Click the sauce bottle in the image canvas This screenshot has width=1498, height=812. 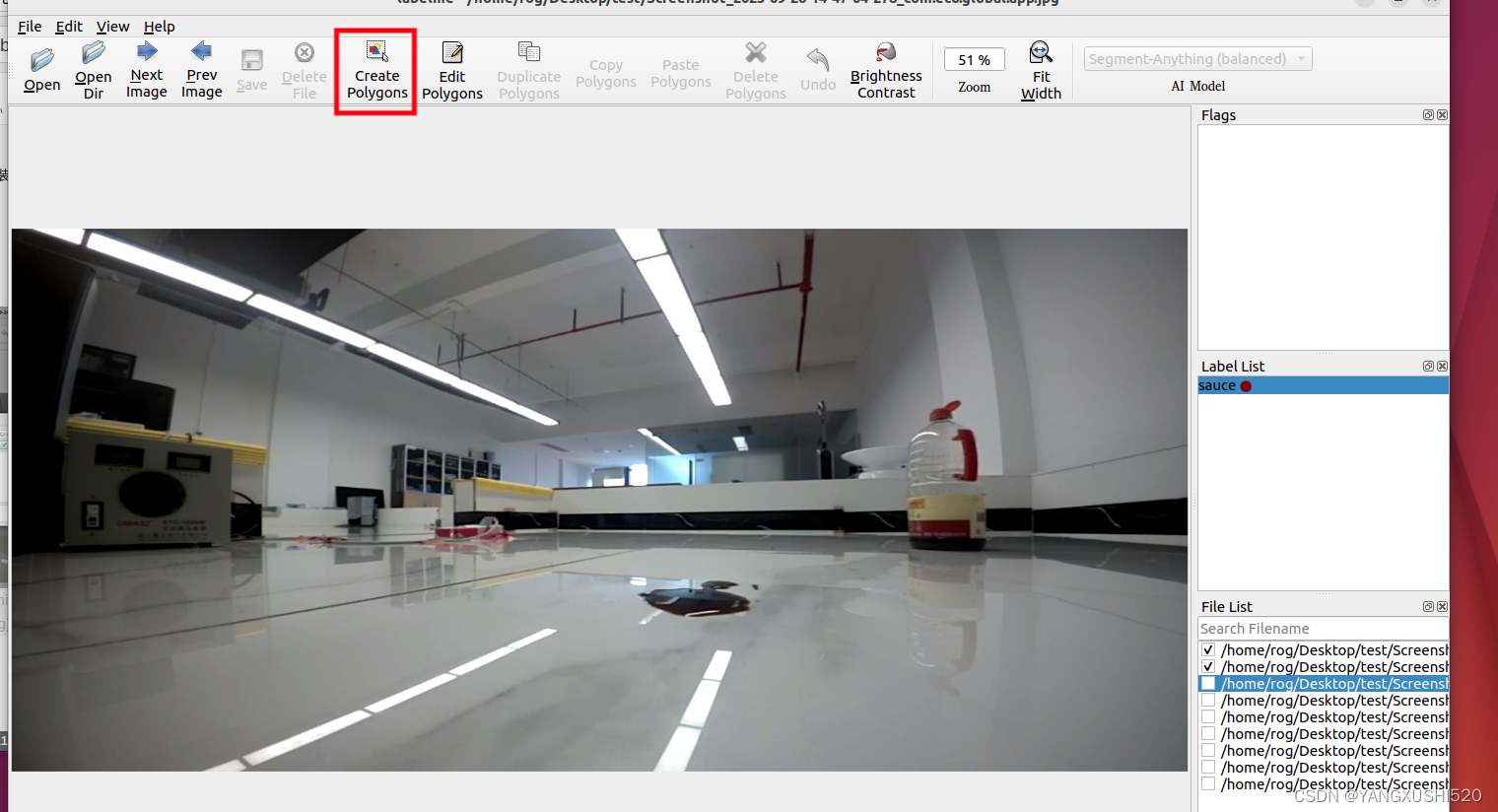(945, 476)
